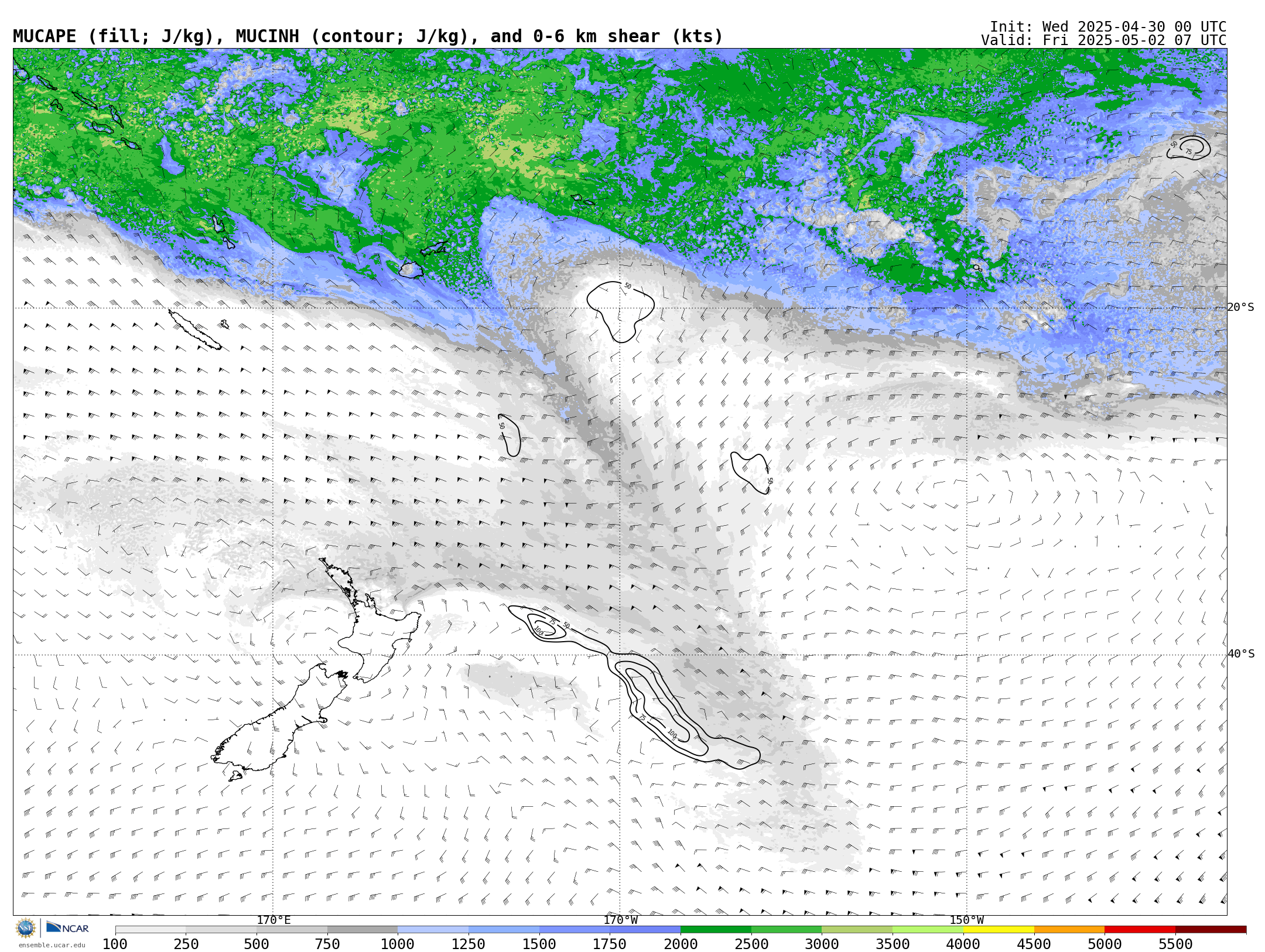Click the NSF logo icon
The image size is (1265, 952).
coord(26,928)
